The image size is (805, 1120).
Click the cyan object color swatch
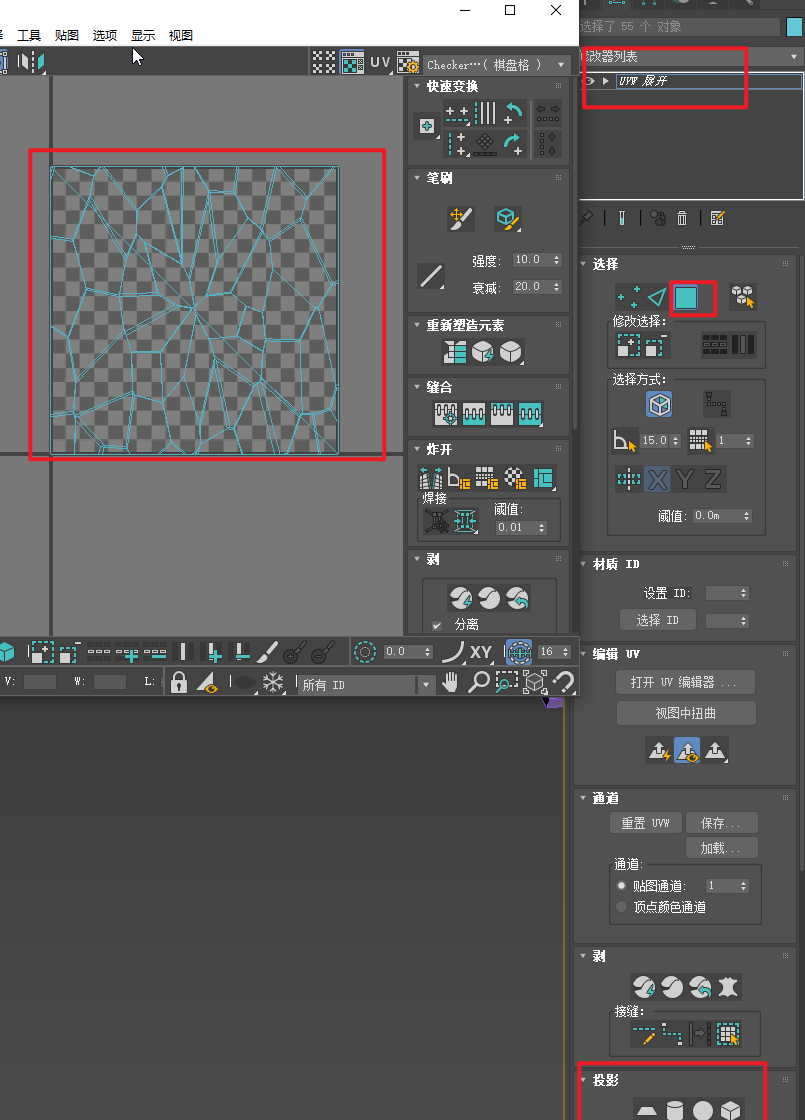[x=794, y=26]
